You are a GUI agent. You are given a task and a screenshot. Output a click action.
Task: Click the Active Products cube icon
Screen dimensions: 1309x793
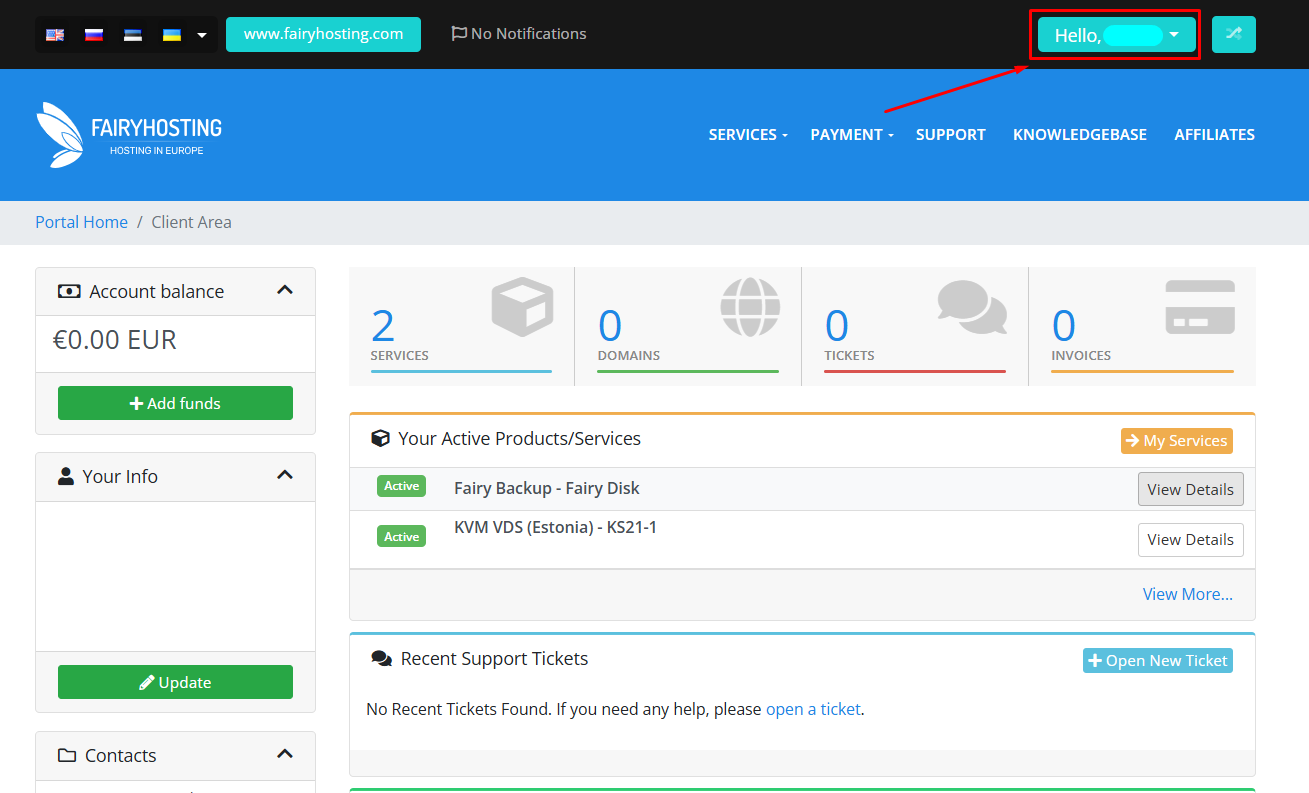tap(380, 438)
